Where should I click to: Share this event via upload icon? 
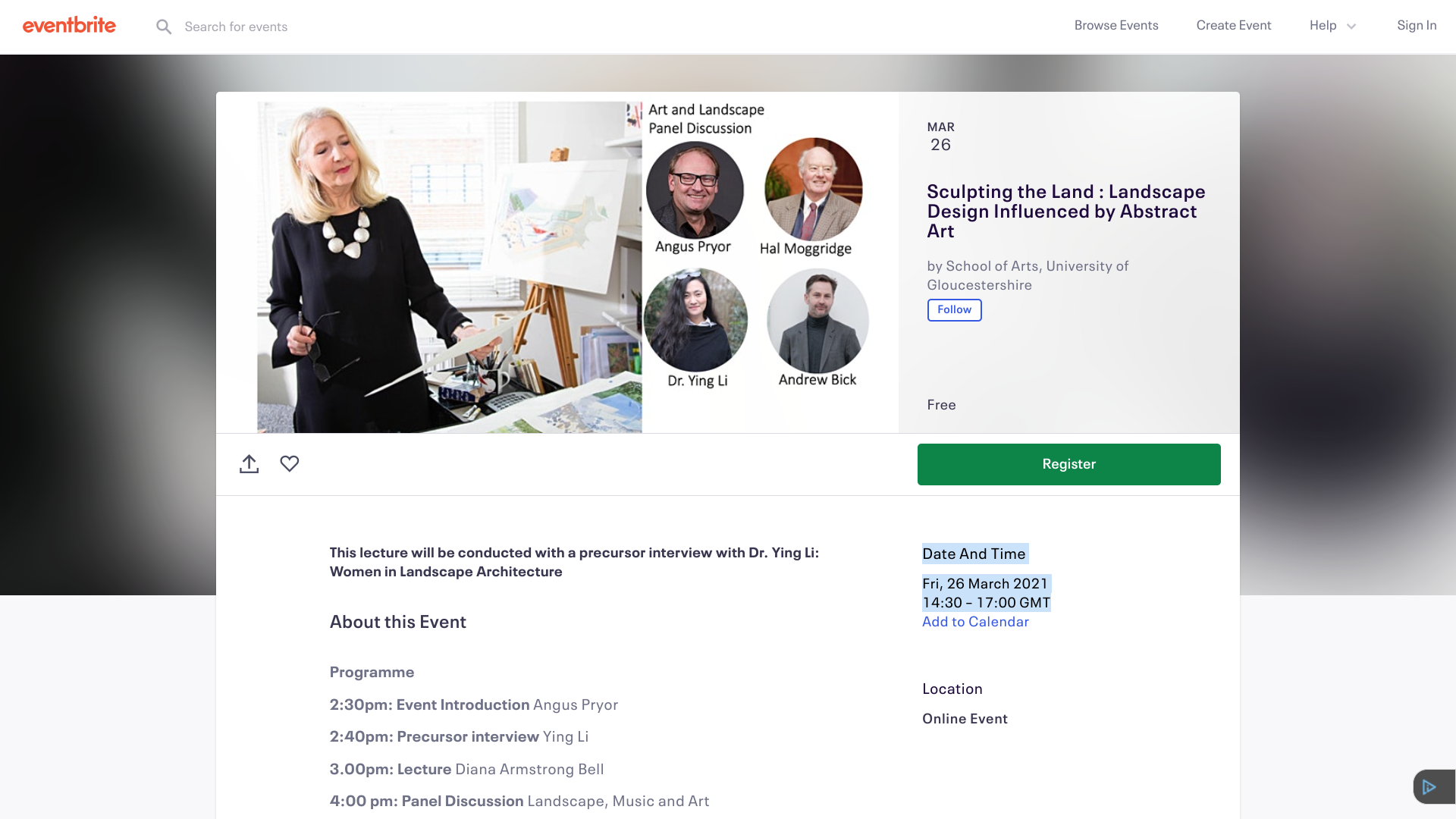pyautogui.click(x=249, y=464)
